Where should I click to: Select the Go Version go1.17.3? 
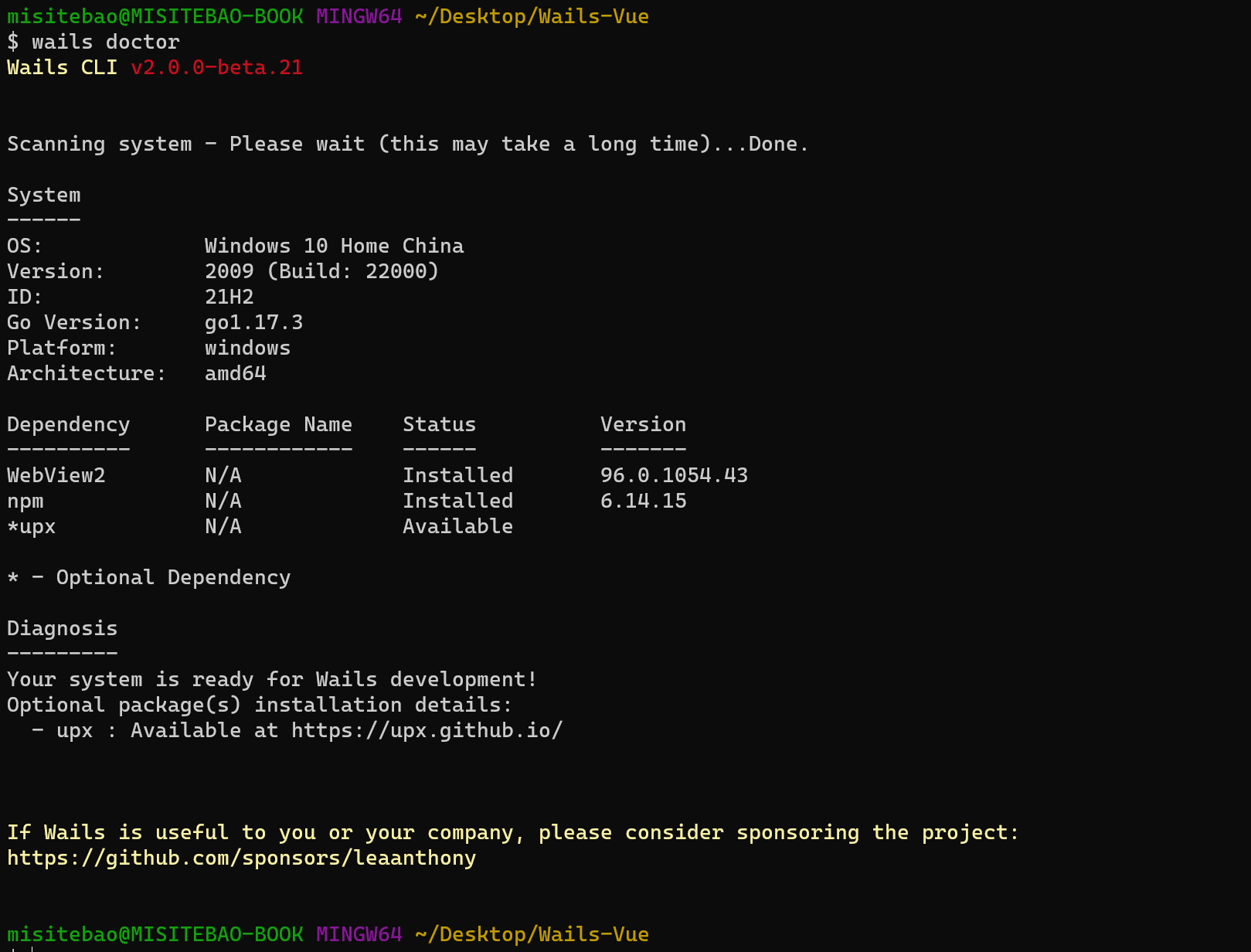pyautogui.click(x=253, y=322)
